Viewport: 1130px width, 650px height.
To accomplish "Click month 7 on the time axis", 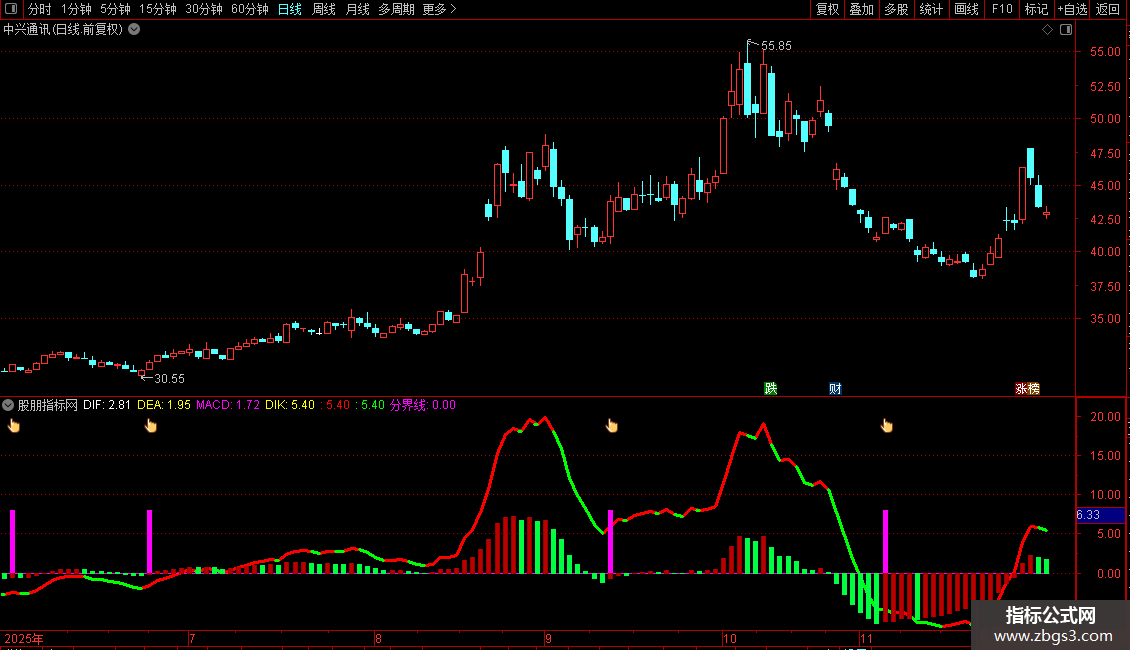I will [192, 638].
